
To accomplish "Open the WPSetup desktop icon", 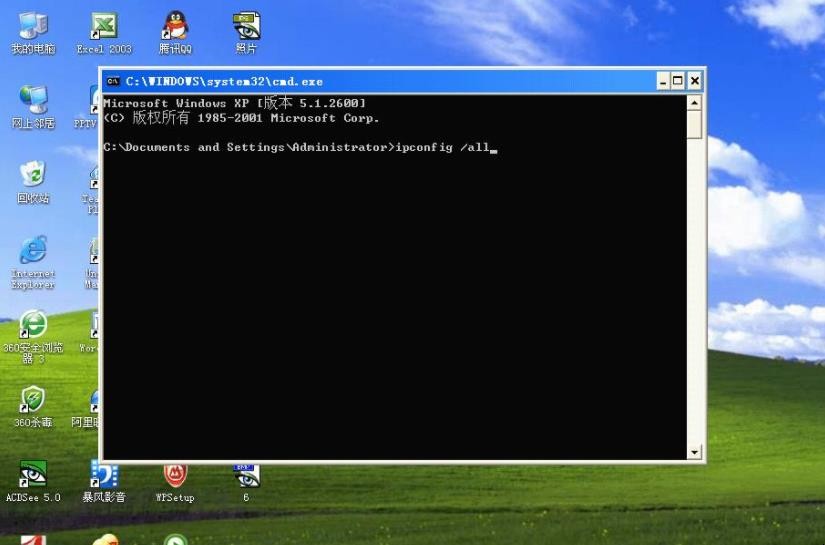I will (175, 484).
